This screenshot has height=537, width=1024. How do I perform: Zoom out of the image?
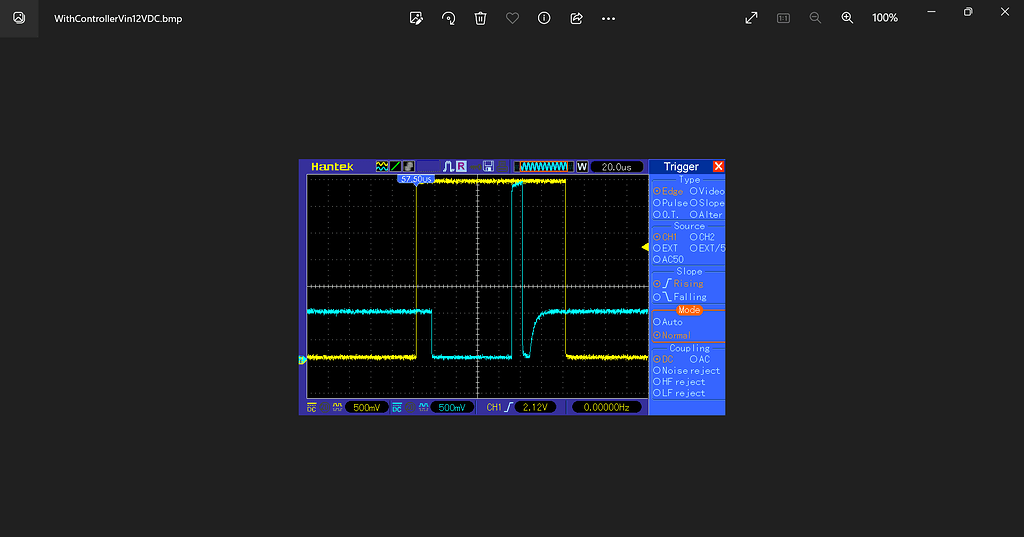(x=815, y=18)
